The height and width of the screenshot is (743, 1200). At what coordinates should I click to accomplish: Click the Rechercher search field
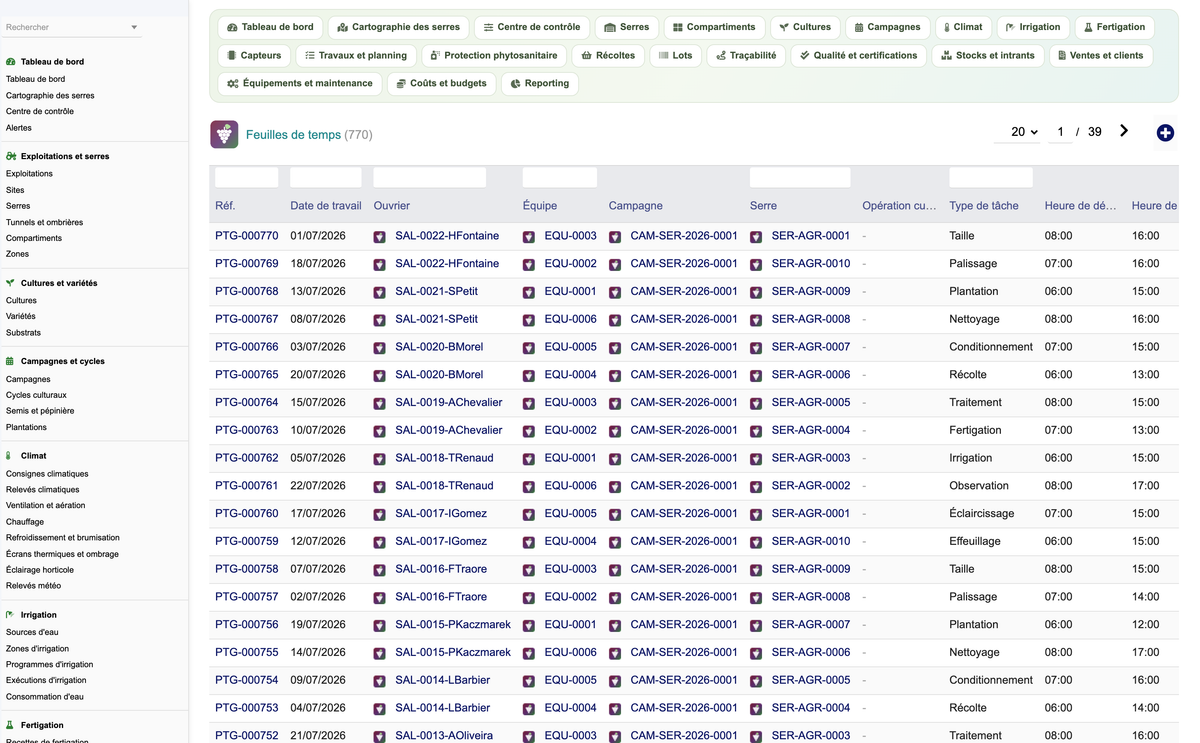pos(66,27)
